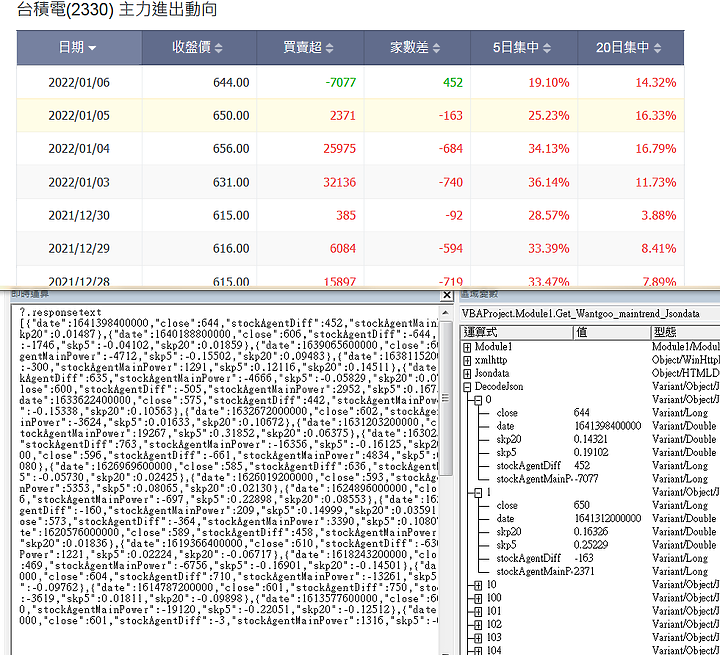
Task: Click the green 452 家數差 value
Action: [x=453, y=83]
